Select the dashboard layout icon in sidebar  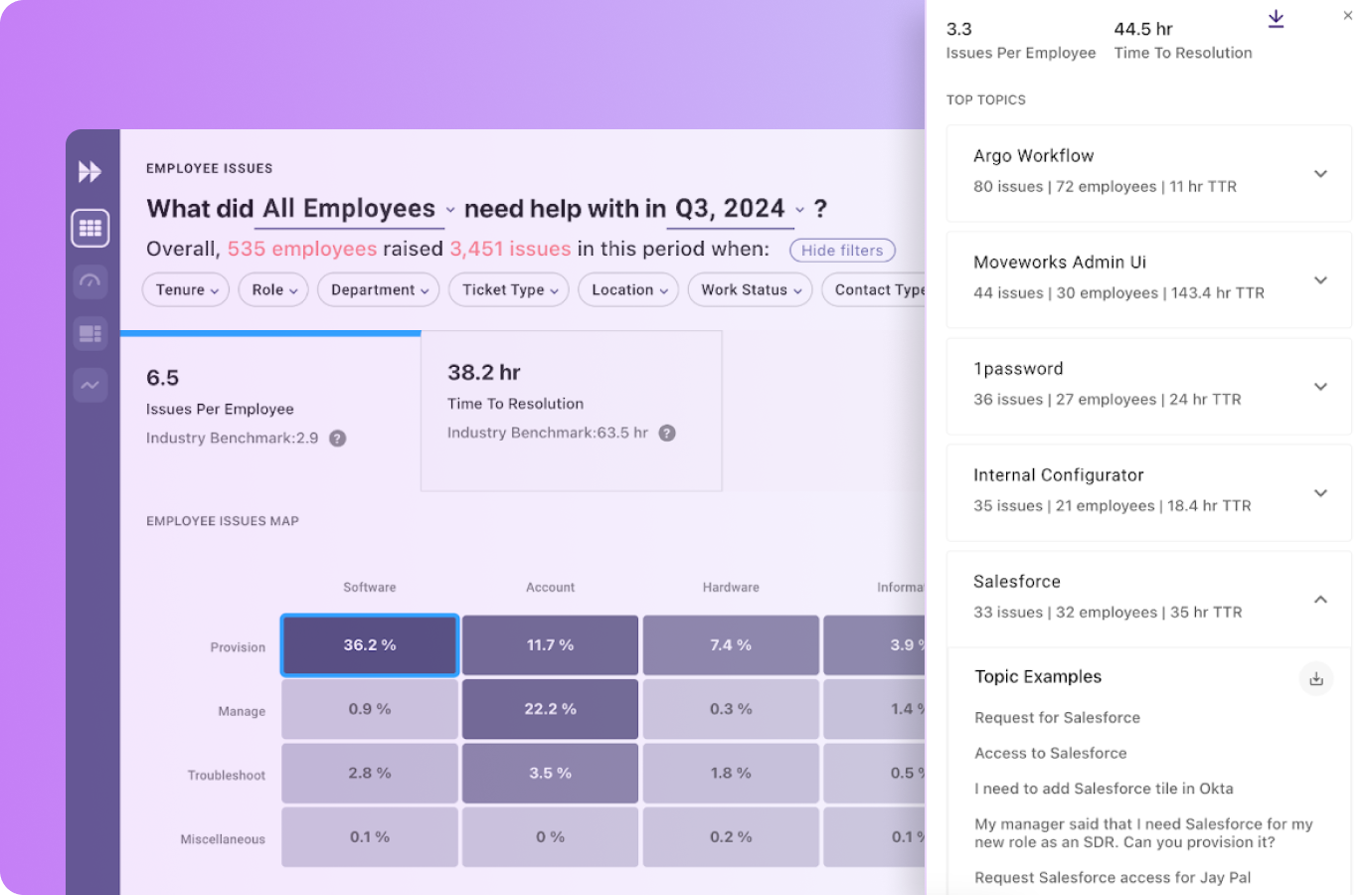tap(89, 333)
